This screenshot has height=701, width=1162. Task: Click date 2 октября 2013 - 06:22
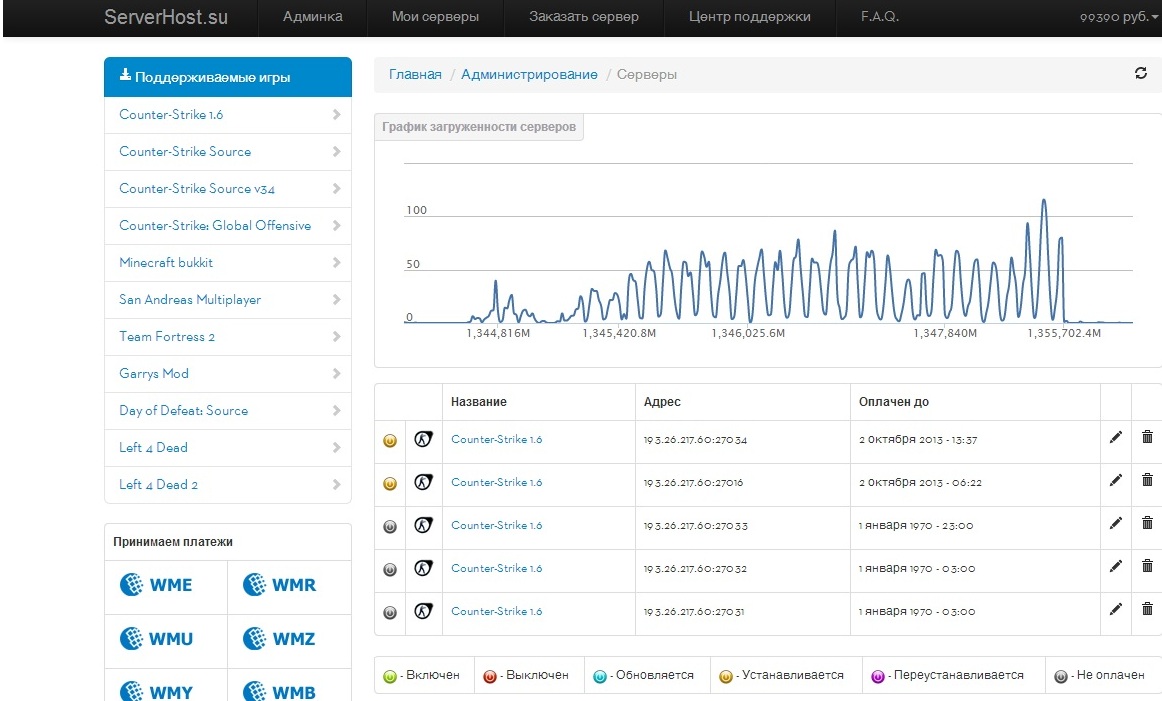pos(920,482)
